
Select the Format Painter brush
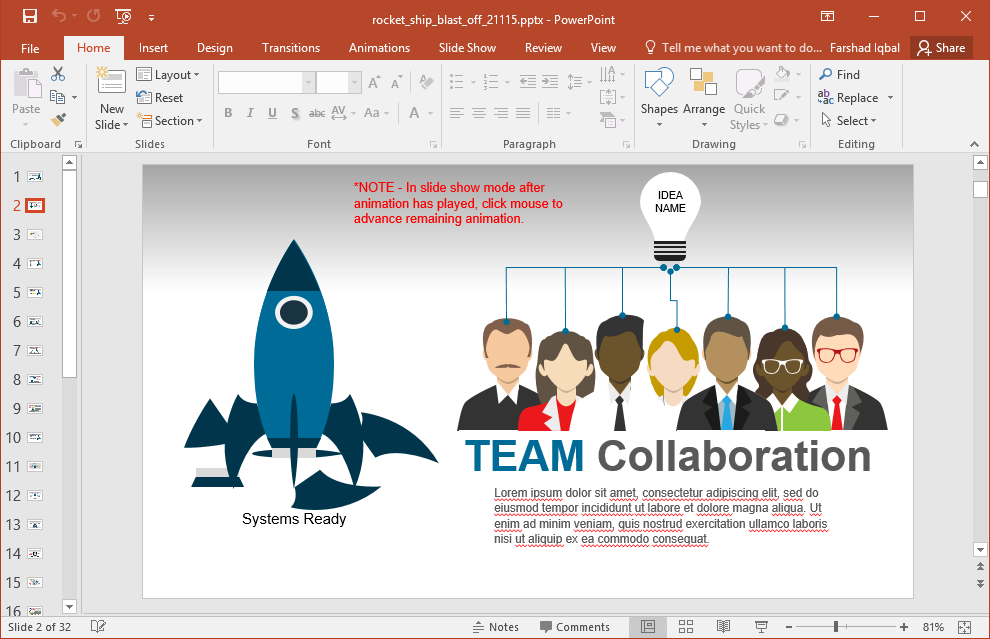tap(58, 120)
